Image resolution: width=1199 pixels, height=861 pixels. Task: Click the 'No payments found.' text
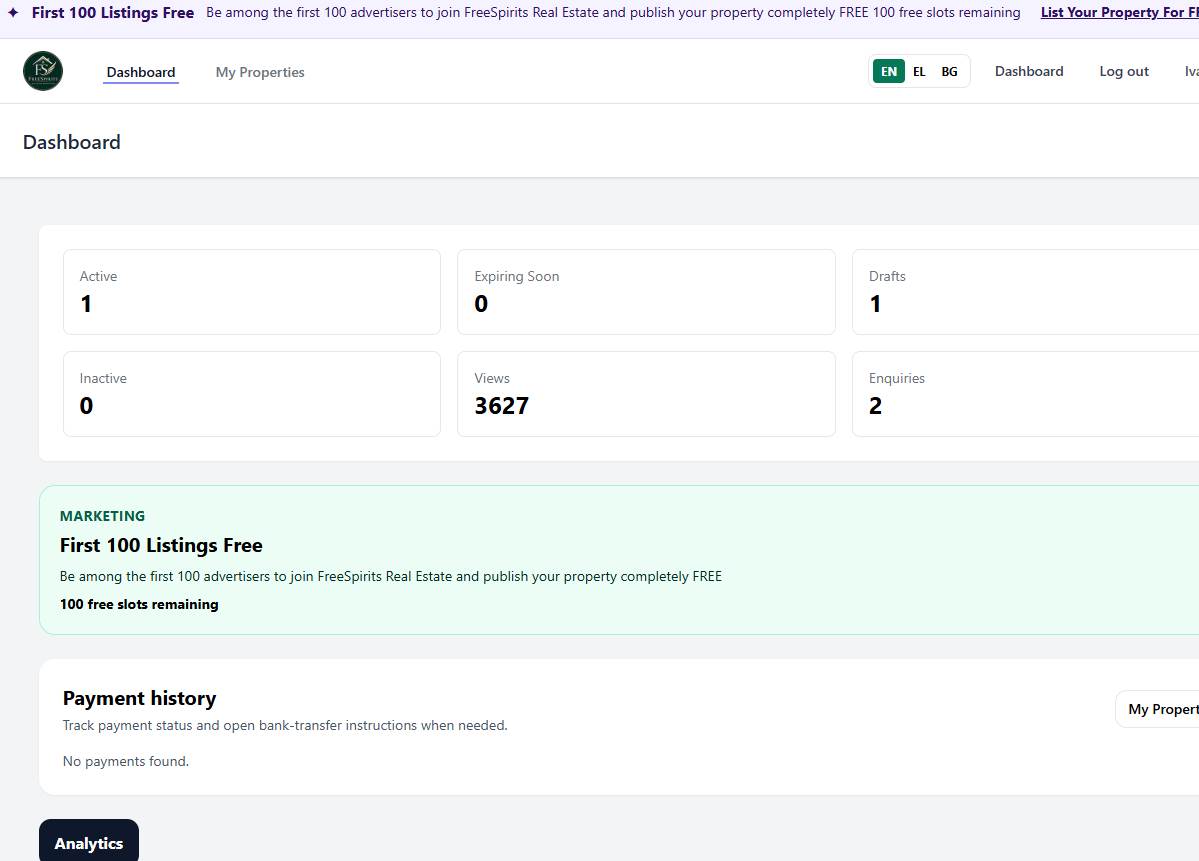(x=125, y=761)
